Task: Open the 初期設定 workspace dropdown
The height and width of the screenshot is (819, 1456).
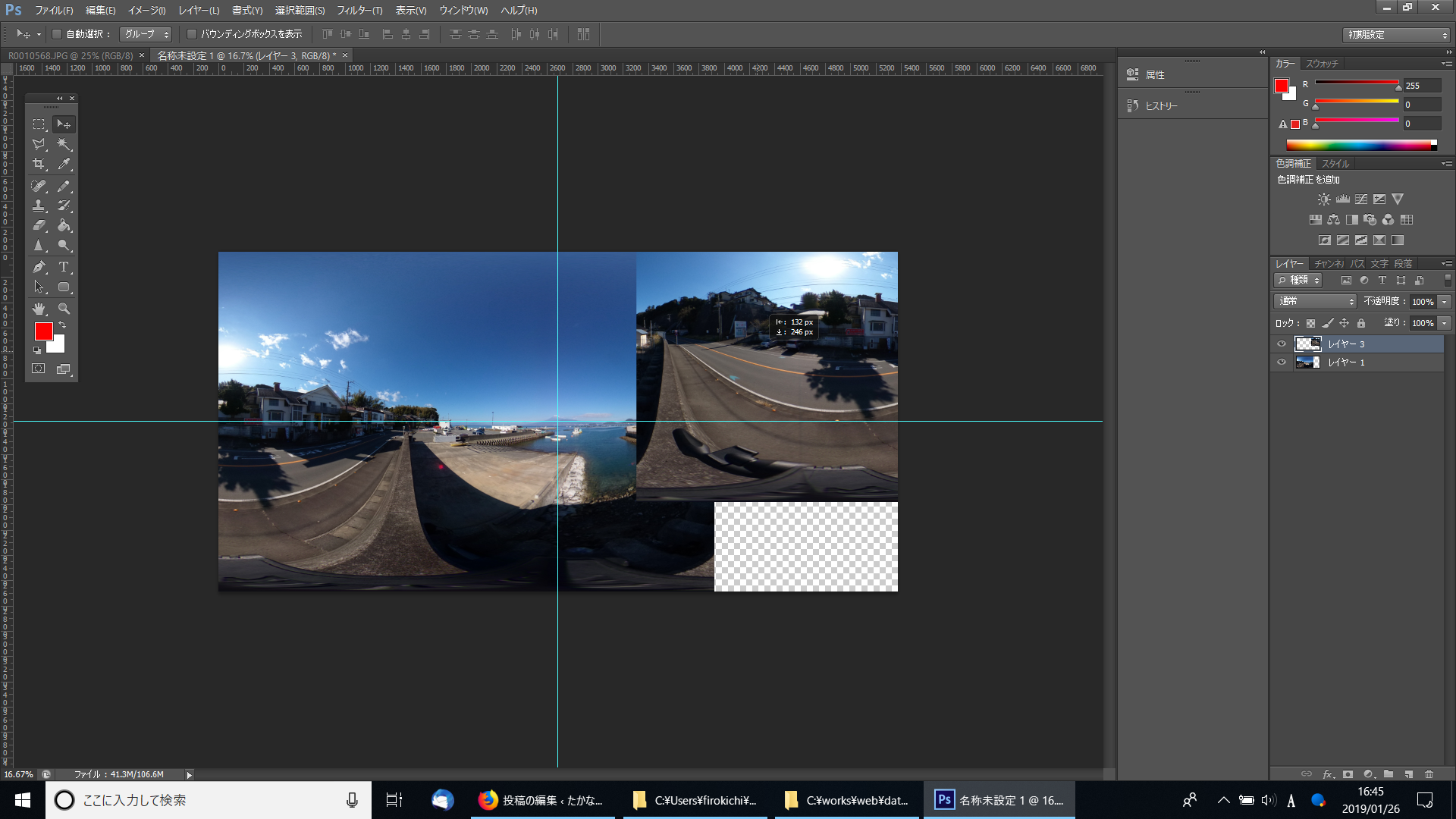Action: [x=1395, y=35]
